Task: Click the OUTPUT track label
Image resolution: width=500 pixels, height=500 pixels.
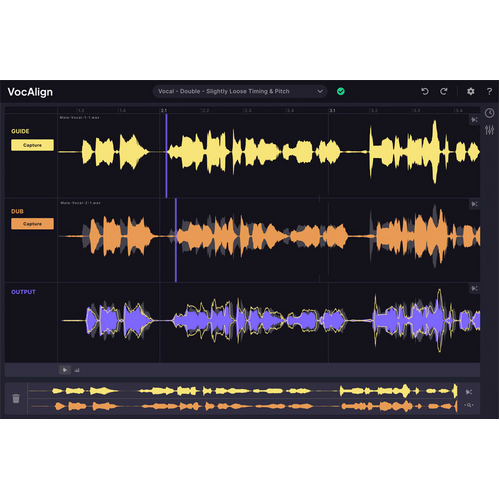Action: pos(23,292)
